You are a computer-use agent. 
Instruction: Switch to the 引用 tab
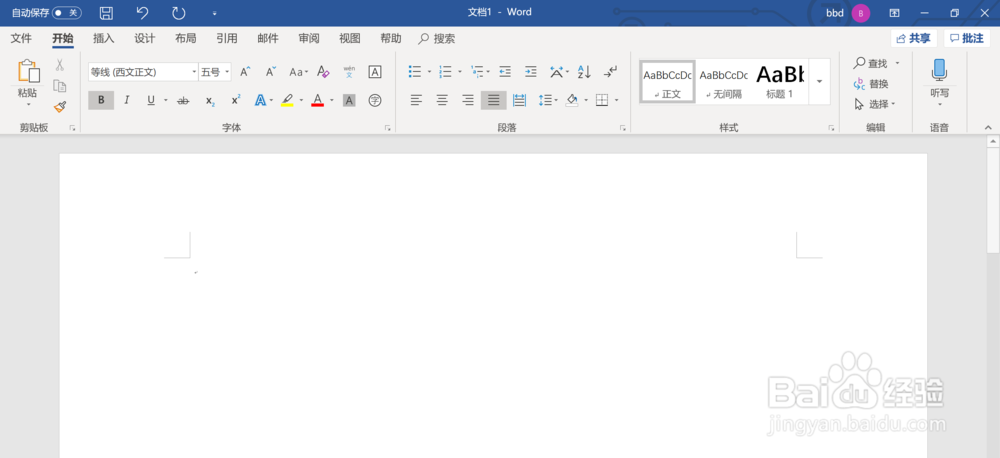[x=226, y=38]
